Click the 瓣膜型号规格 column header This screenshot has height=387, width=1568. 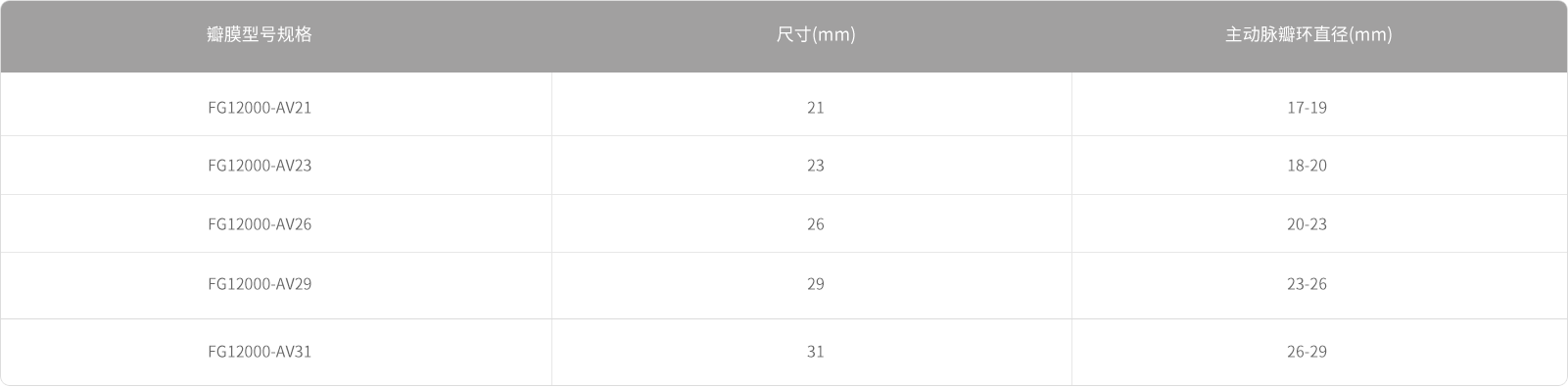coord(260,35)
